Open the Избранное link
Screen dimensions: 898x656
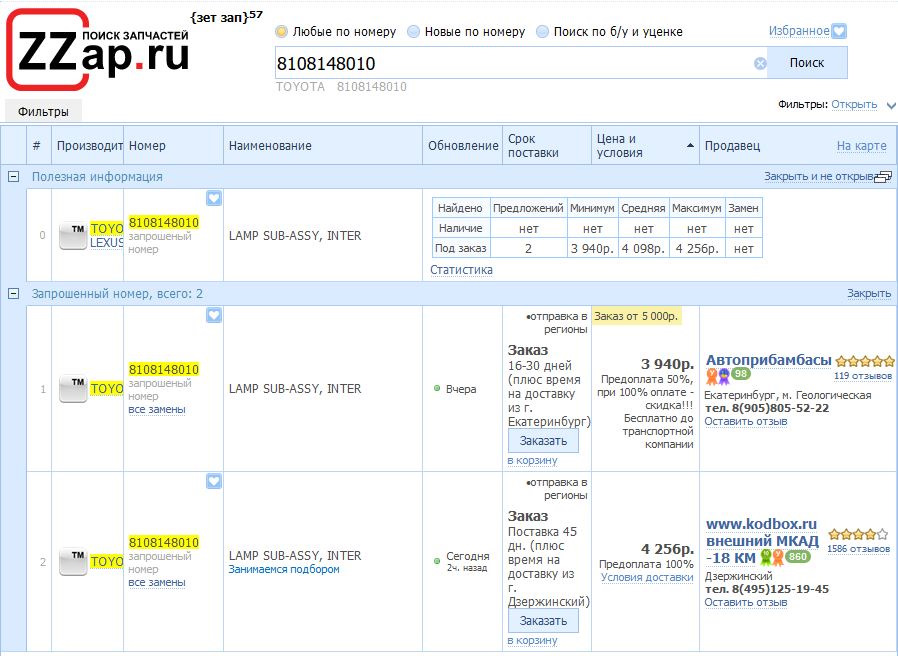pos(799,31)
